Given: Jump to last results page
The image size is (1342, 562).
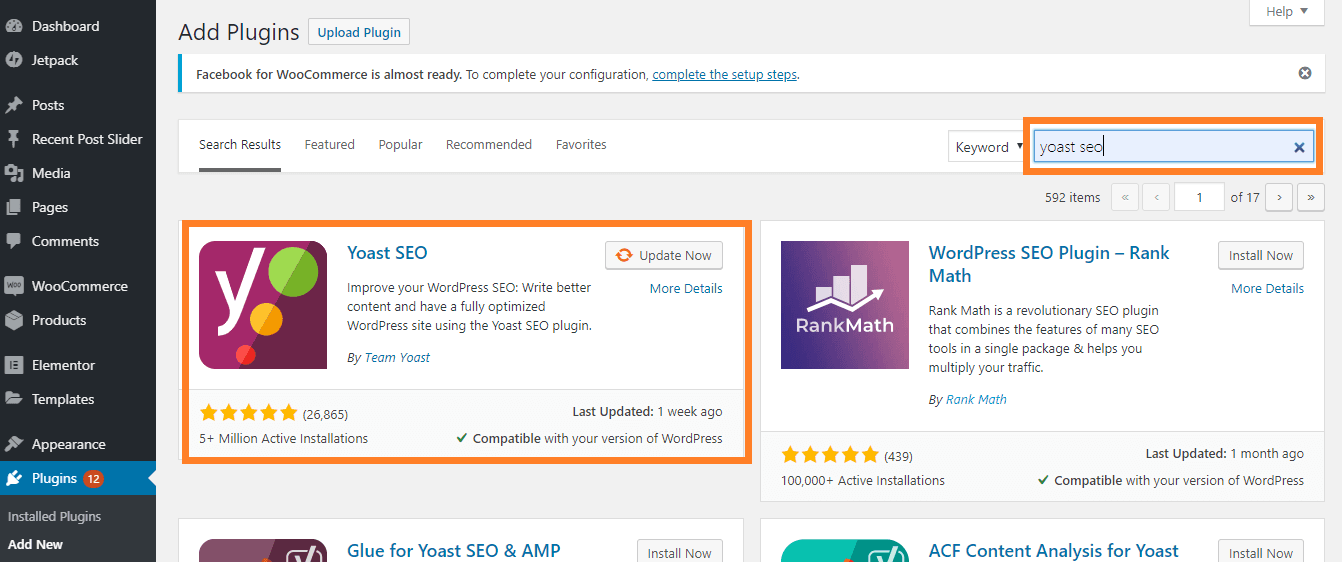Looking at the screenshot, I should pyautogui.click(x=1311, y=197).
